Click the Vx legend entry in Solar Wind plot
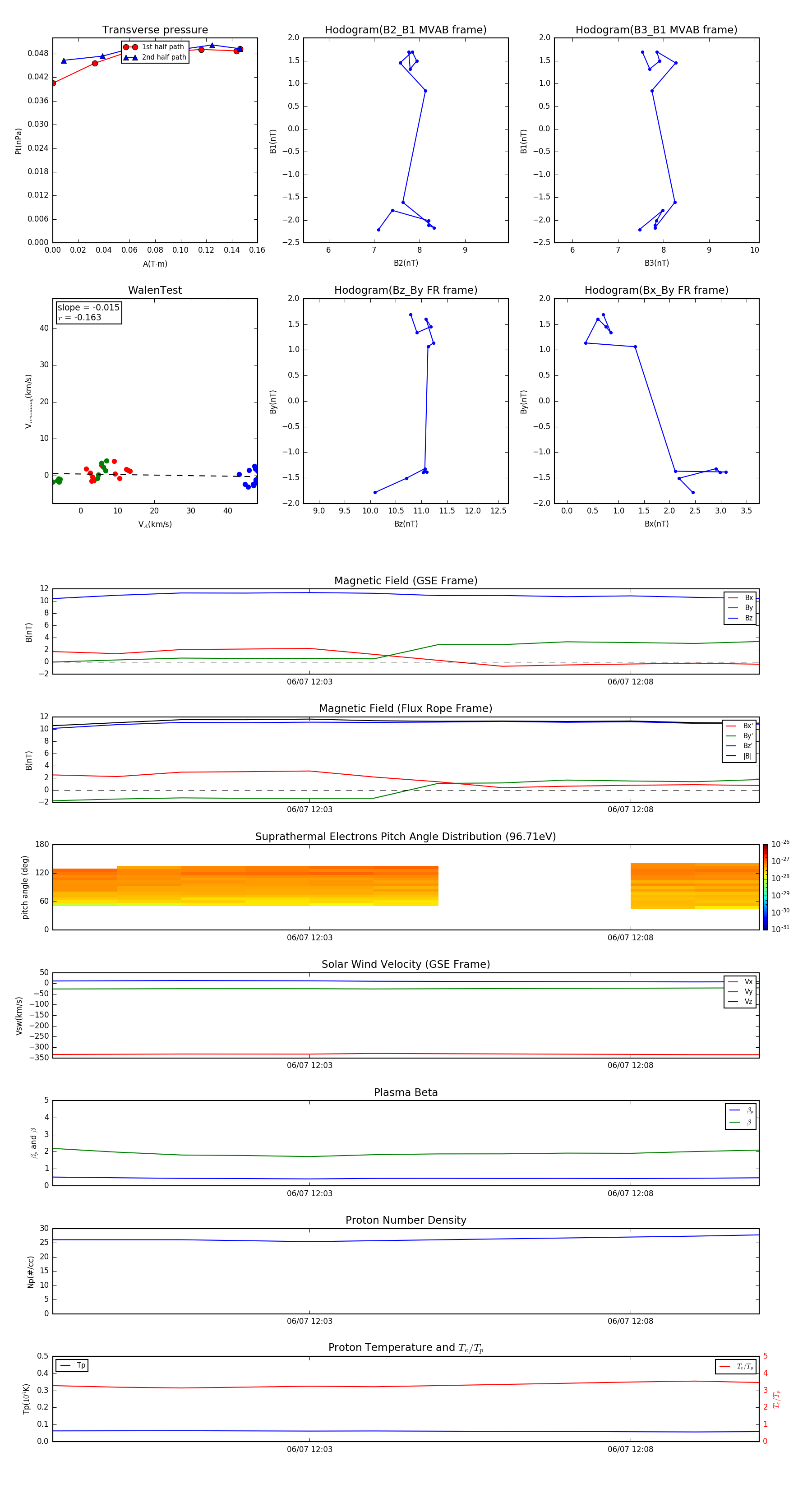 tap(740, 982)
